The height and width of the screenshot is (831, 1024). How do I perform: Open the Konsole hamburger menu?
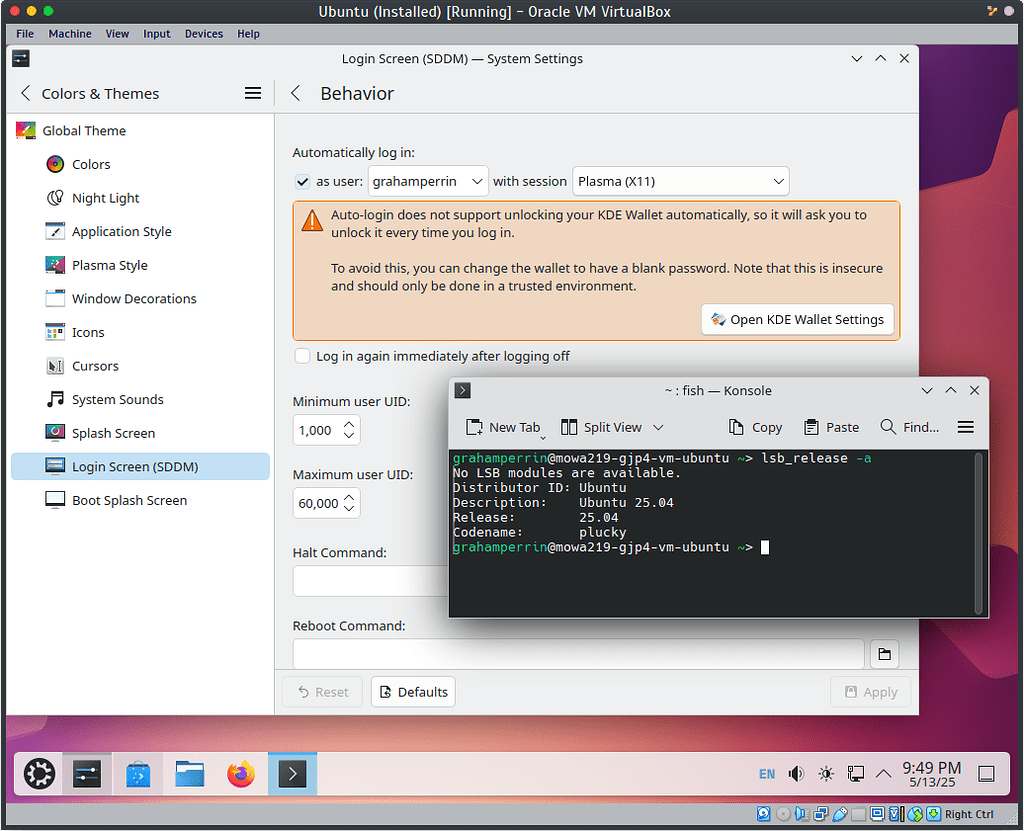[965, 427]
